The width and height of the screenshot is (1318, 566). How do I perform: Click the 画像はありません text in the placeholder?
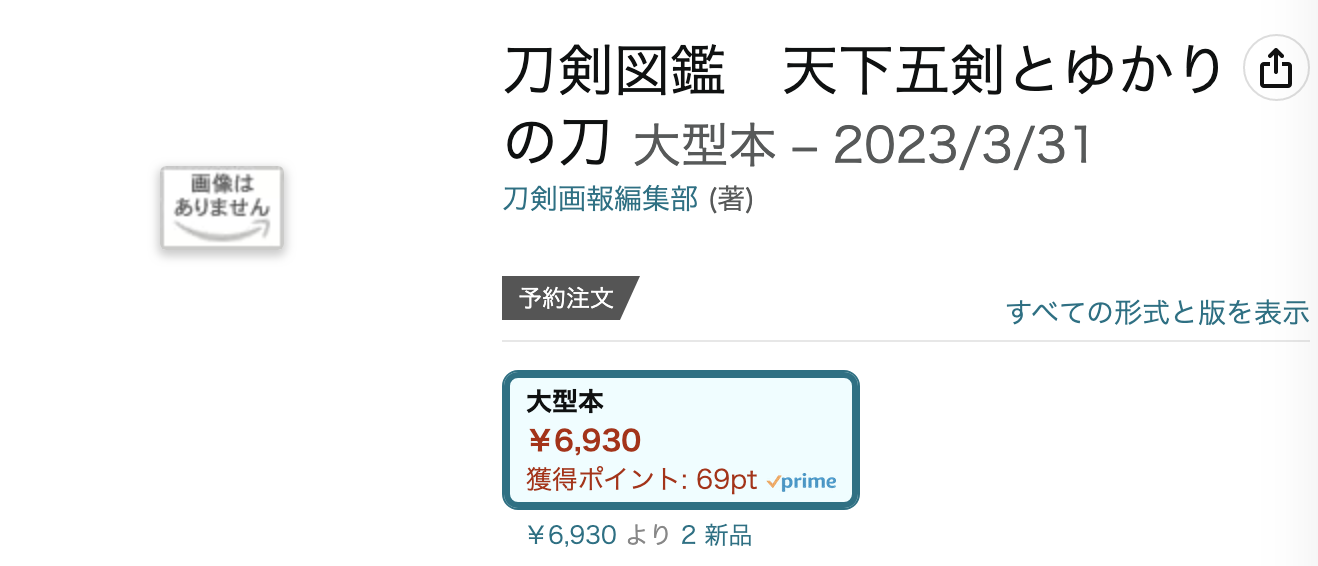(223, 196)
